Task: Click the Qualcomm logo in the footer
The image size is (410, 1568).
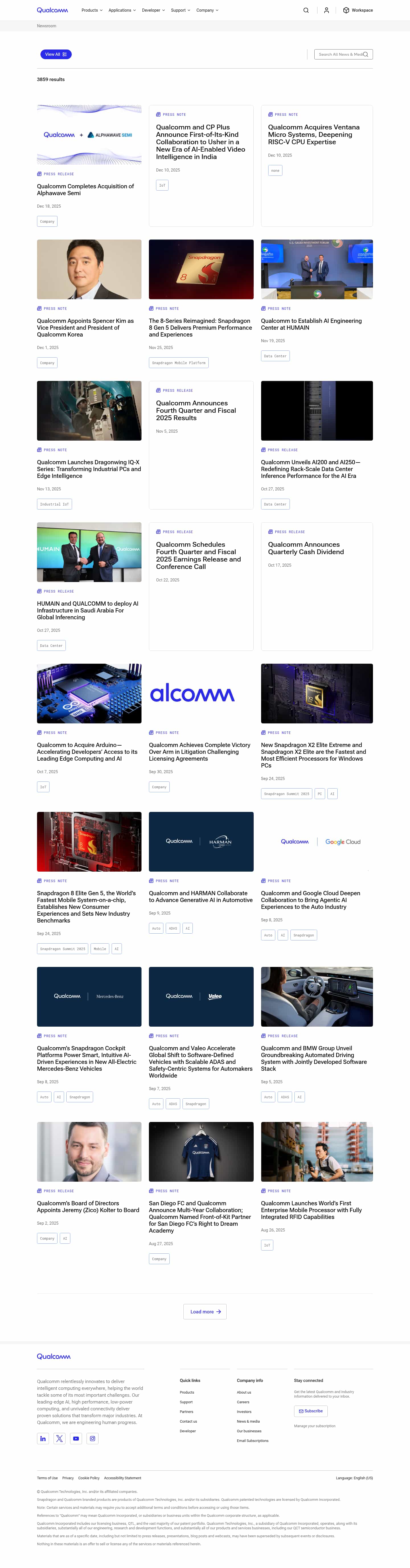Action: [54, 1357]
